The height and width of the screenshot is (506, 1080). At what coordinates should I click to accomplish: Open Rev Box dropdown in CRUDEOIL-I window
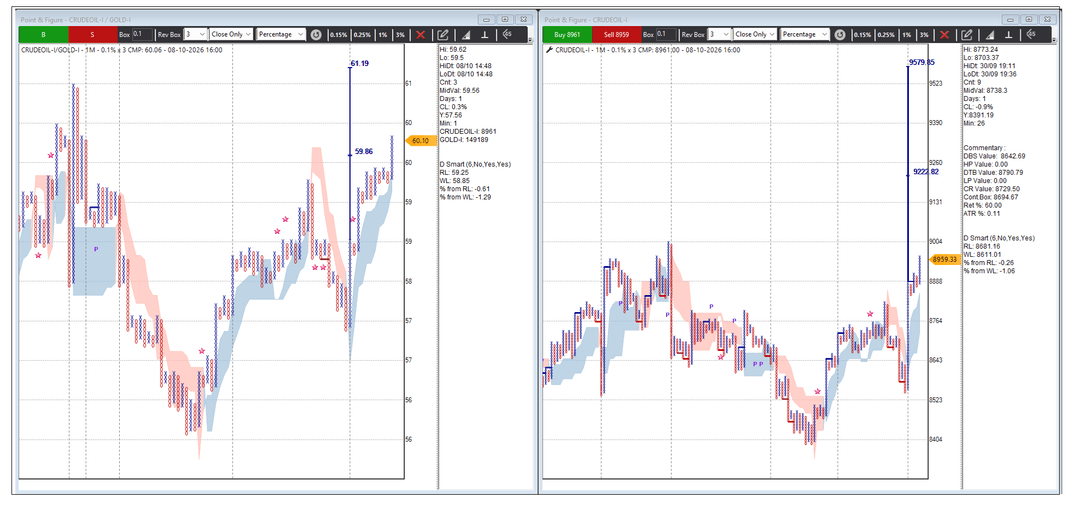pos(719,34)
